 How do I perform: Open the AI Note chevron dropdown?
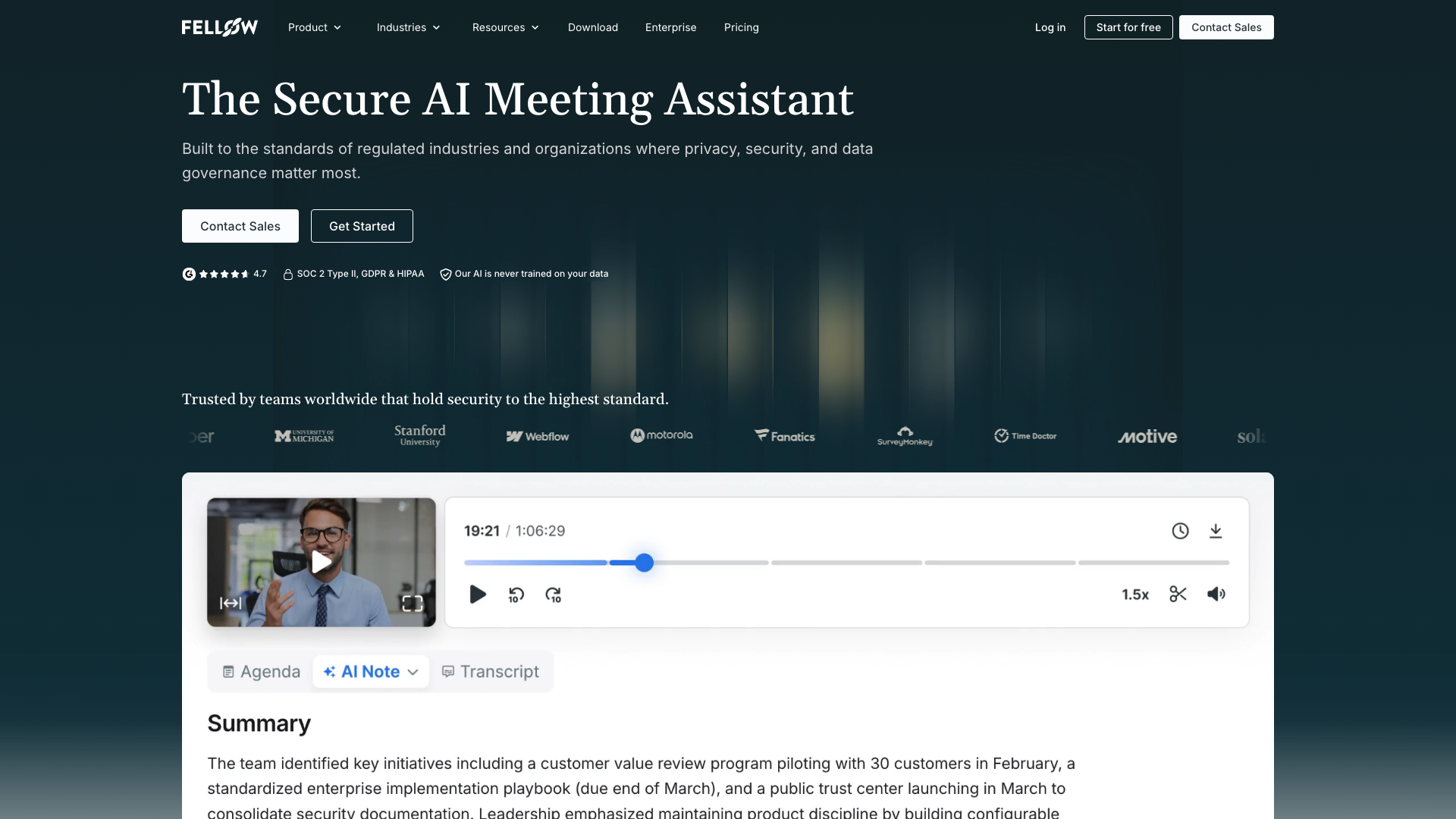pos(413,672)
